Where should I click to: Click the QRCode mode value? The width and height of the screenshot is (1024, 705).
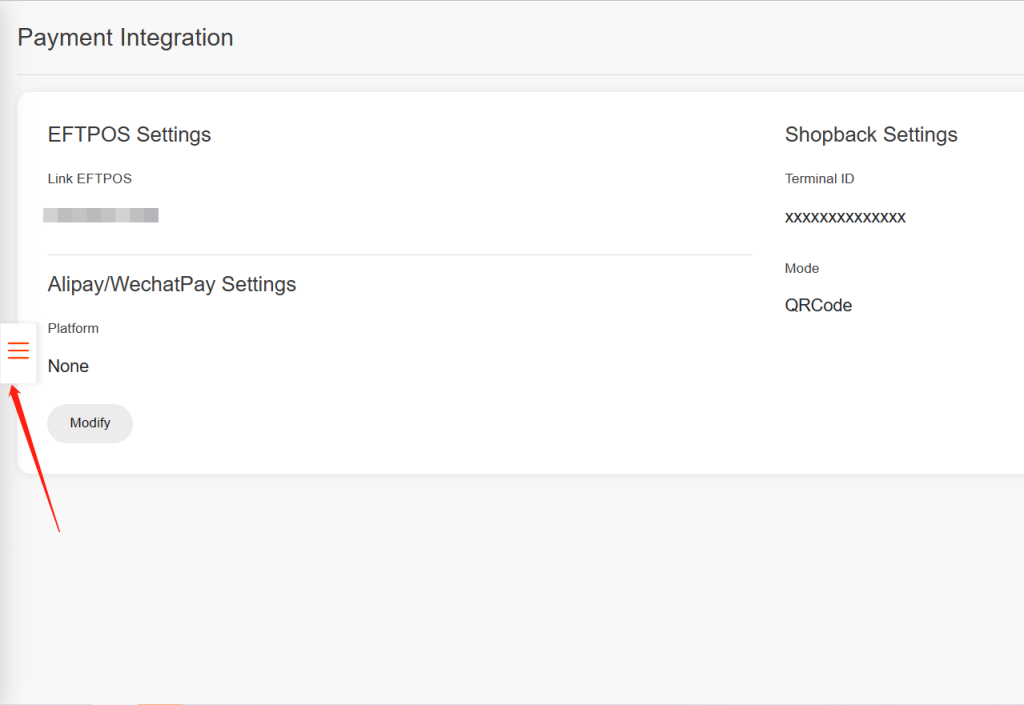(x=818, y=305)
